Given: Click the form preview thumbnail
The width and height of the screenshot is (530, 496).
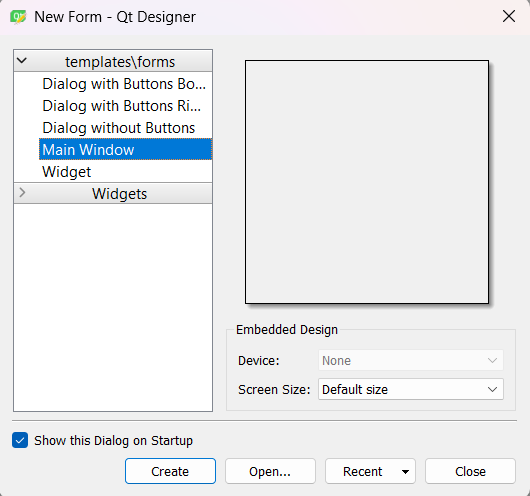Looking at the screenshot, I should point(367,182).
